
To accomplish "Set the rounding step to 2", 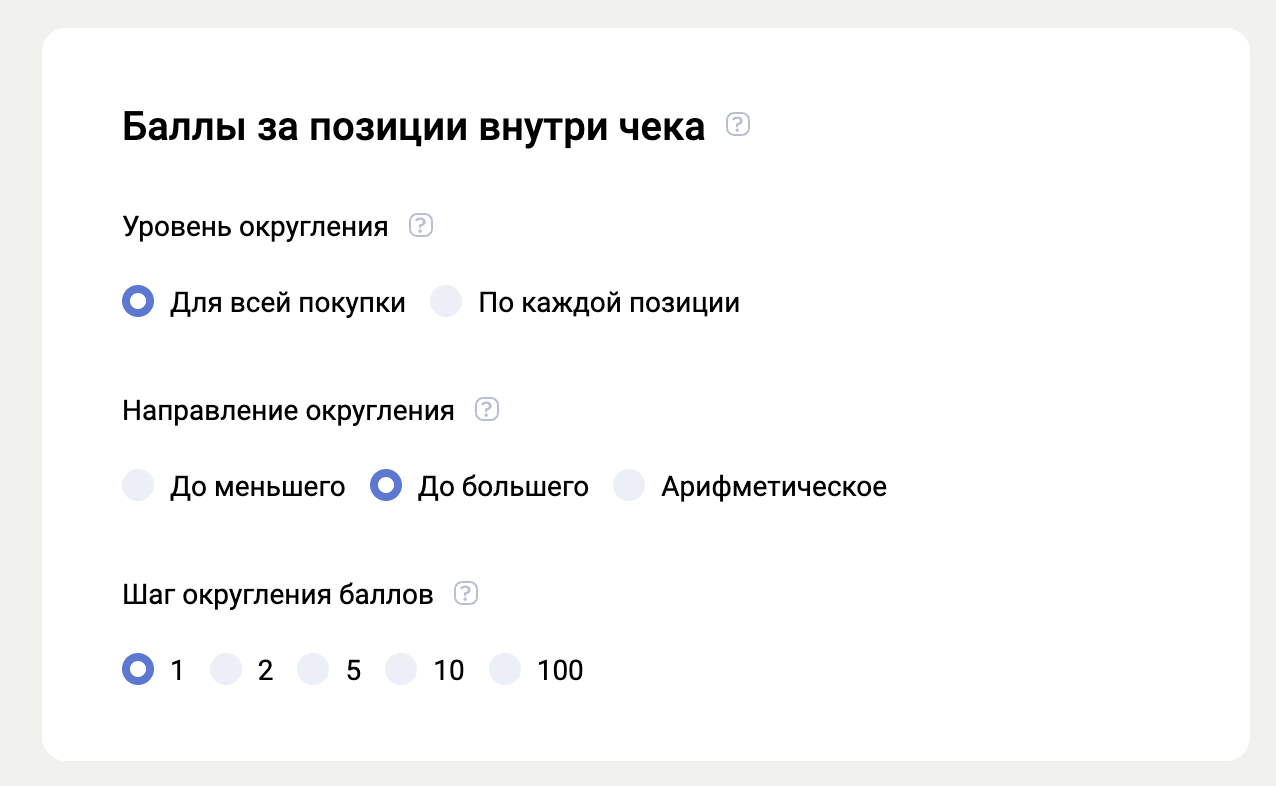I will coord(226,669).
